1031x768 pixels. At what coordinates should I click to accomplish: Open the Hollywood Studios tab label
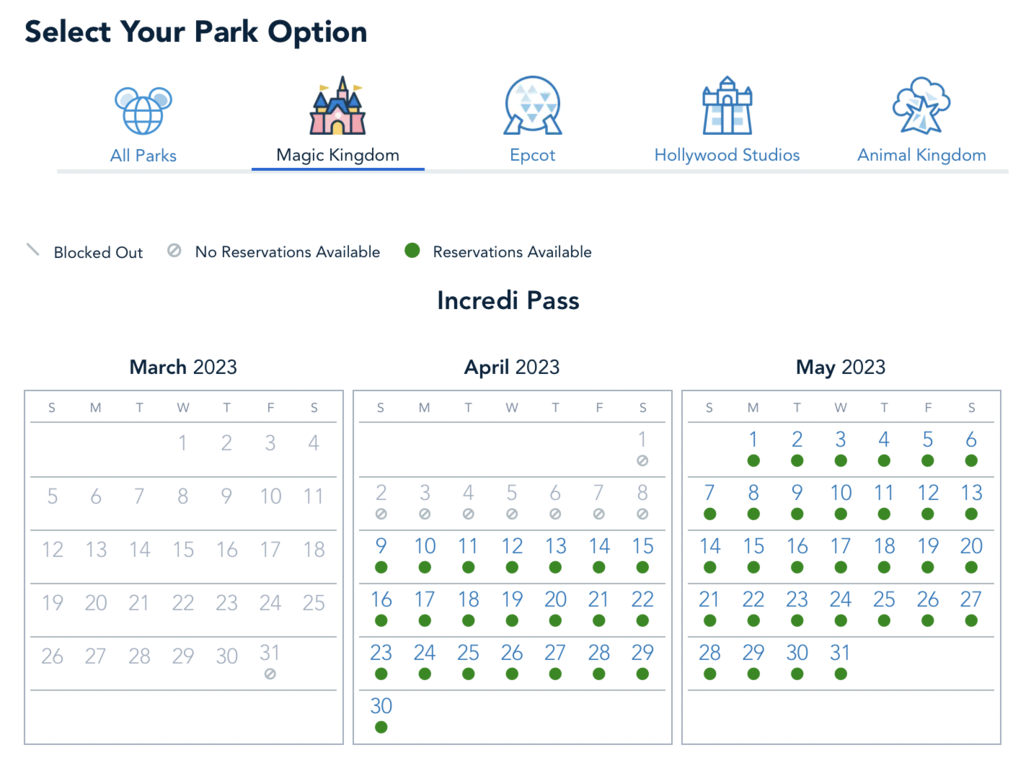(x=727, y=155)
